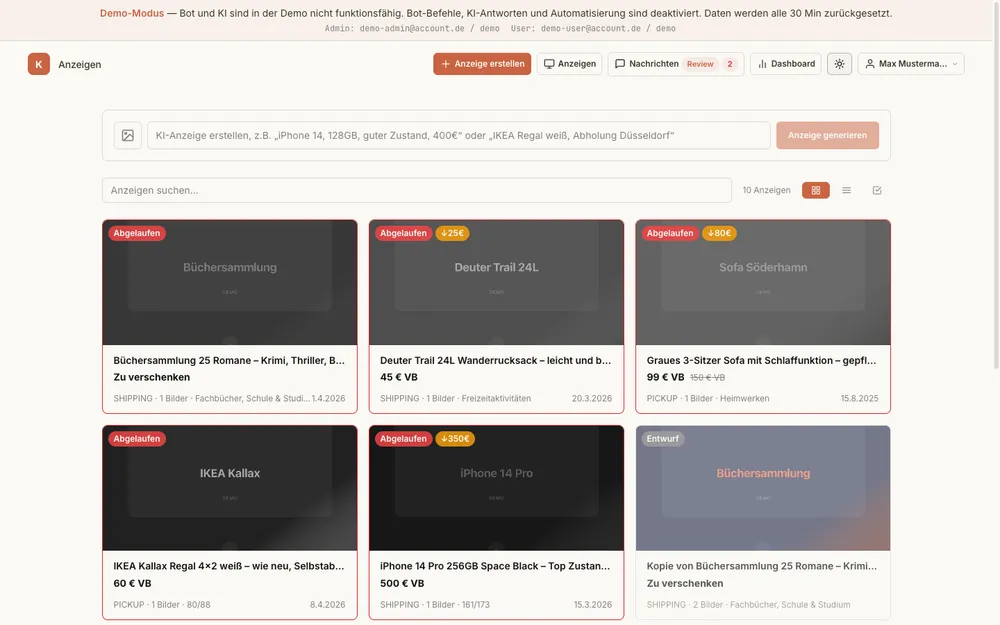The image size is (1000, 625).
Task: Switch to list view layout
Action: (846, 190)
